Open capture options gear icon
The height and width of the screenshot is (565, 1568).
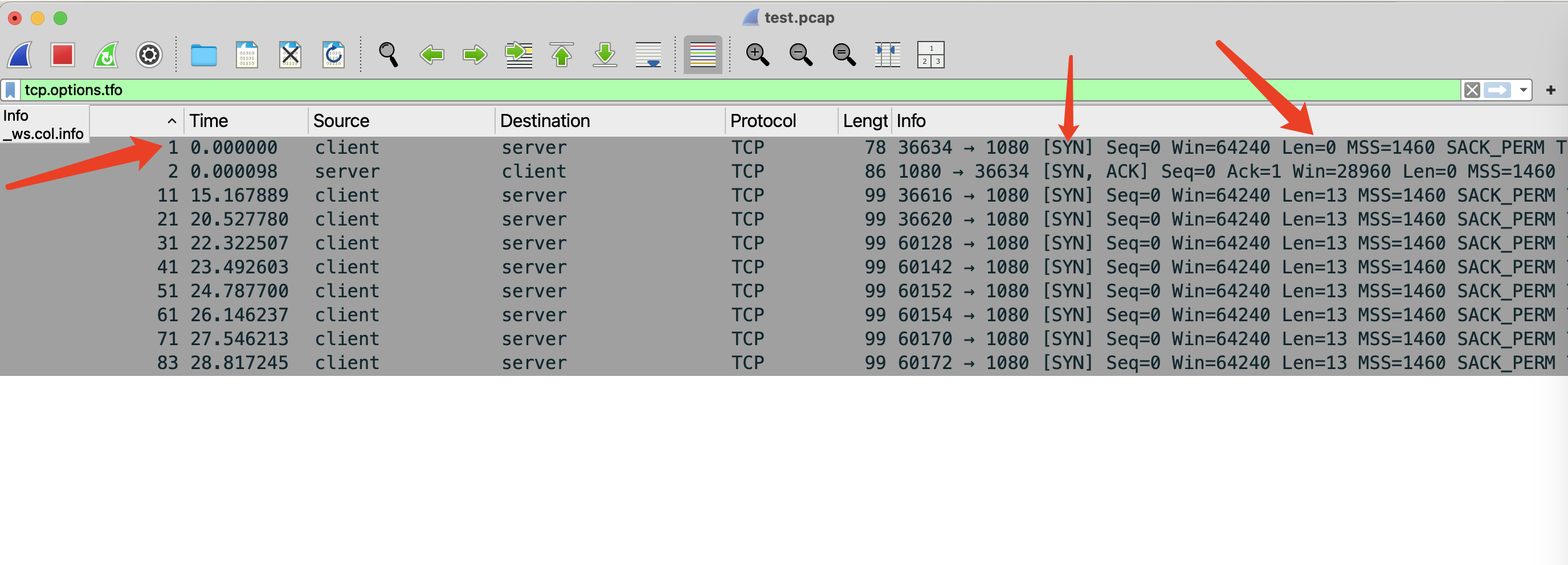tap(149, 55)
